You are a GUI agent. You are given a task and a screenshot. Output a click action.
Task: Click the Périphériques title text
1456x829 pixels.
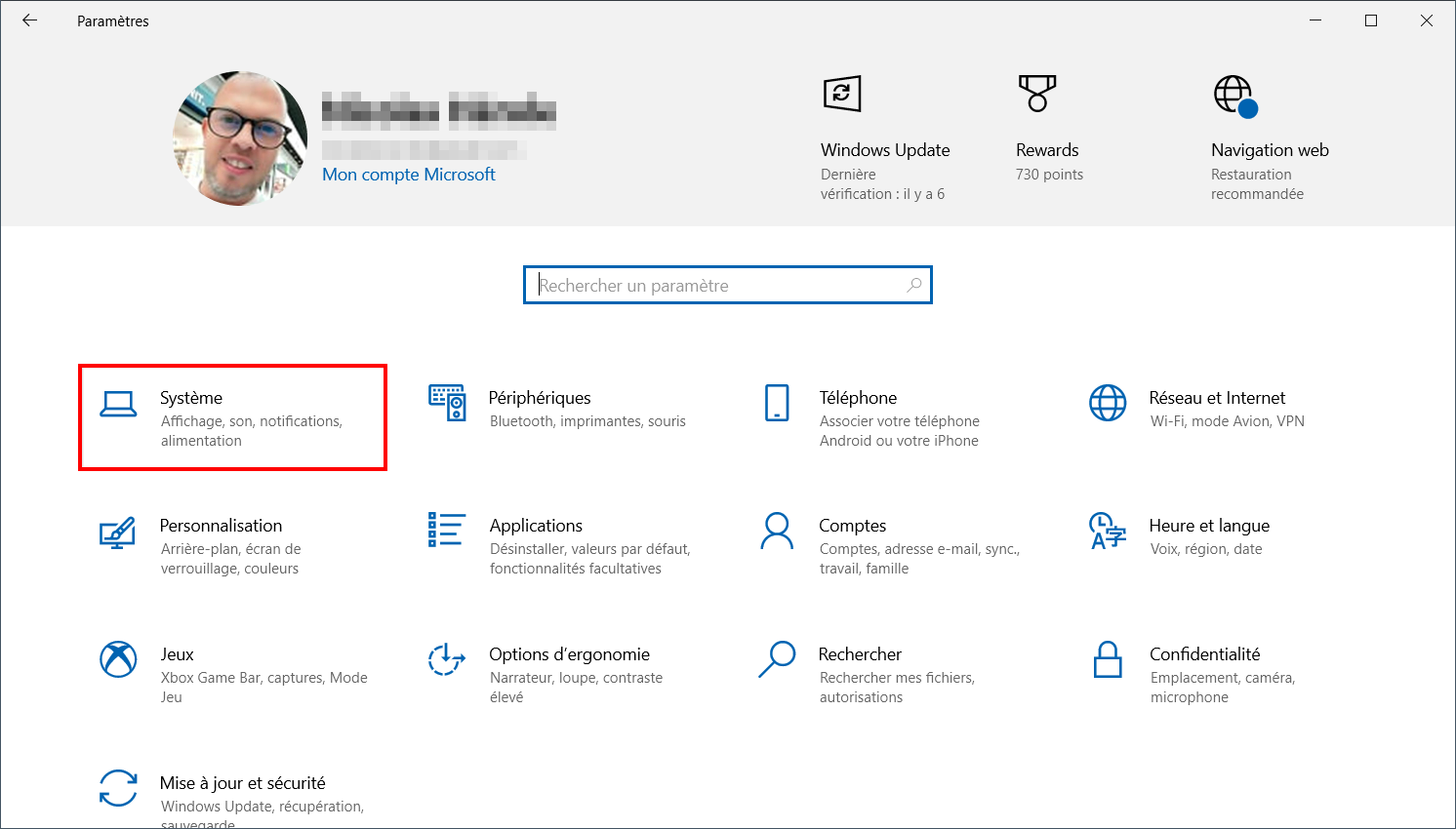540,398
